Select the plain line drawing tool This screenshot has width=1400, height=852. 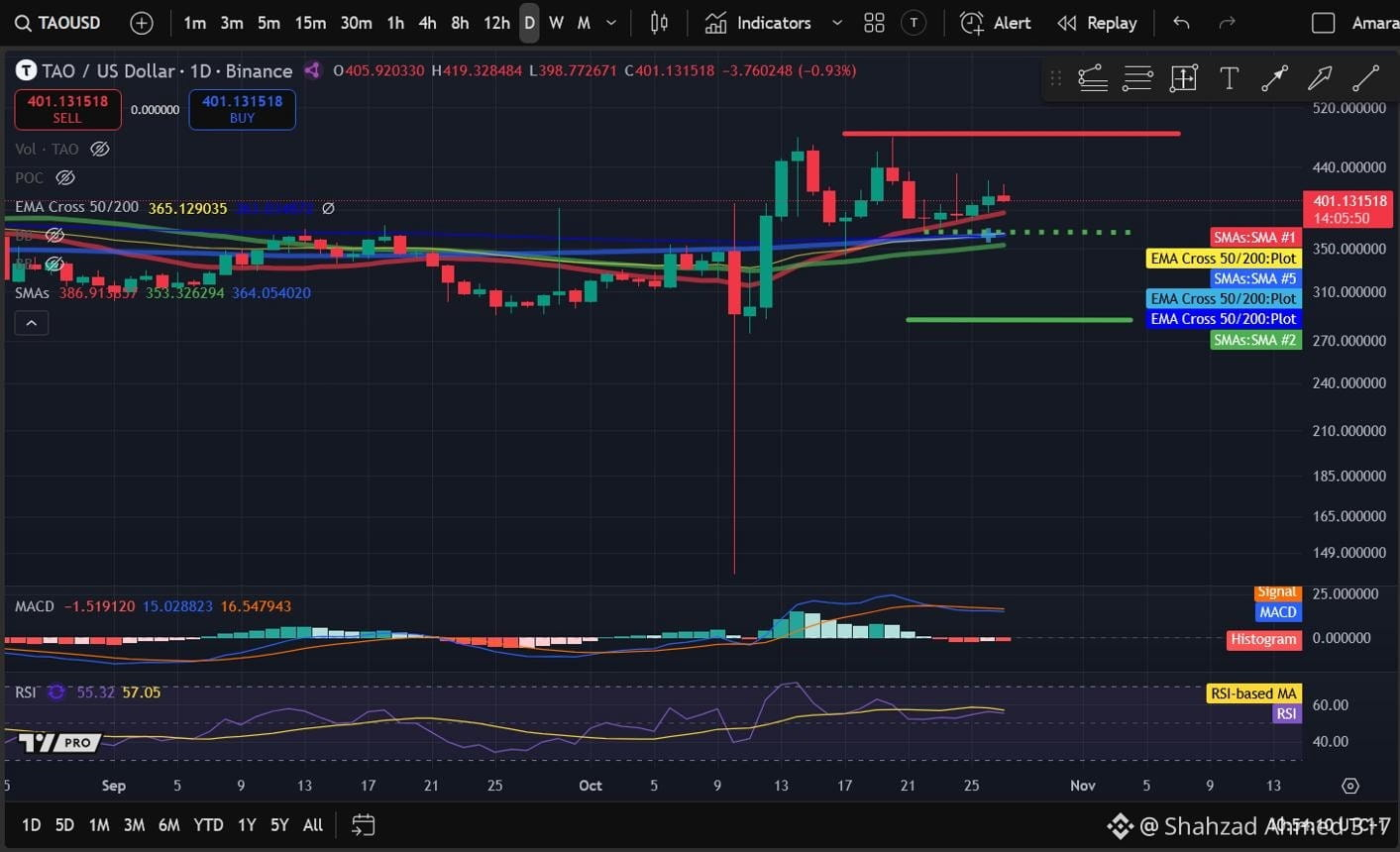point(1365,78)
